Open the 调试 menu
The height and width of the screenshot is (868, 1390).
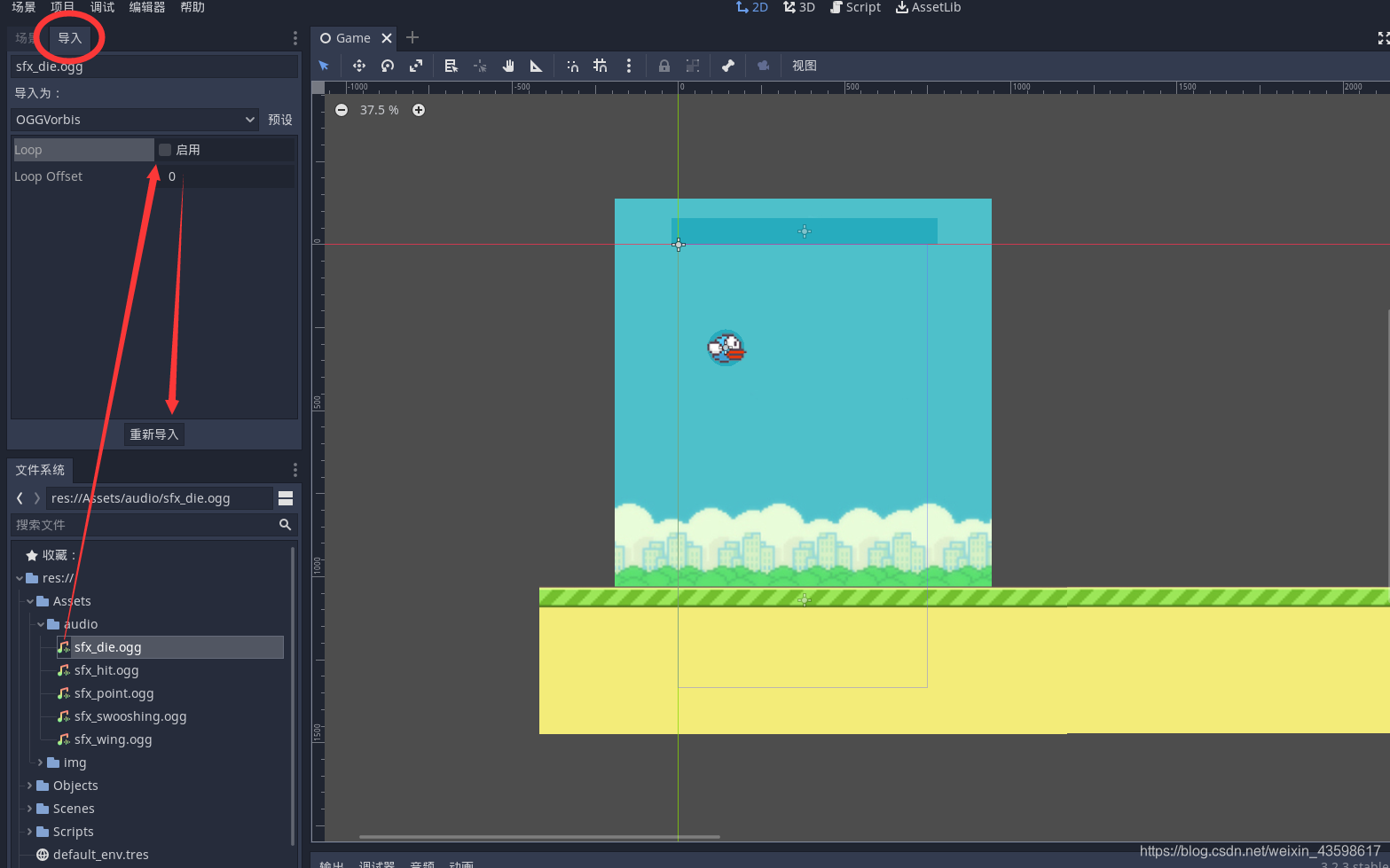click(x=102, y=7)
